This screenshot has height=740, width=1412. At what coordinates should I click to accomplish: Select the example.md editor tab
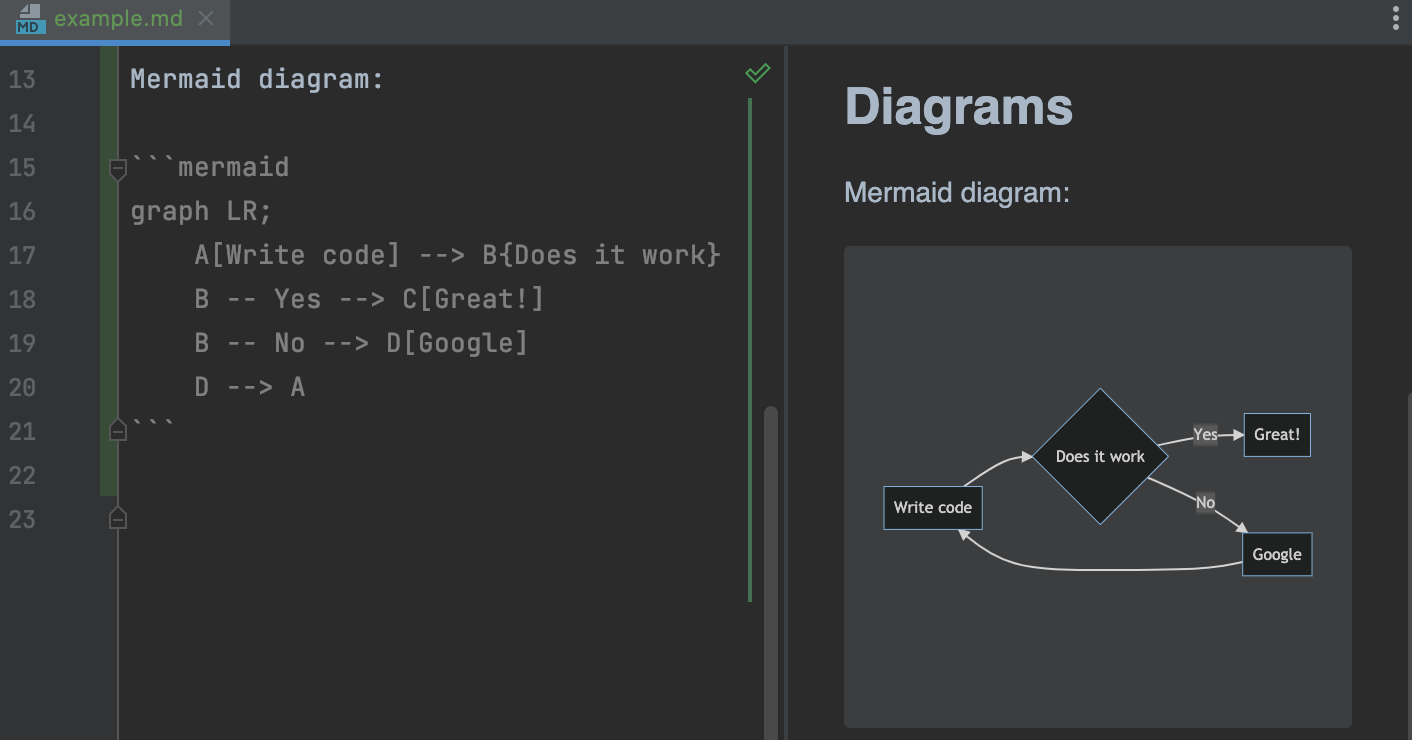(x=114, y=20)
